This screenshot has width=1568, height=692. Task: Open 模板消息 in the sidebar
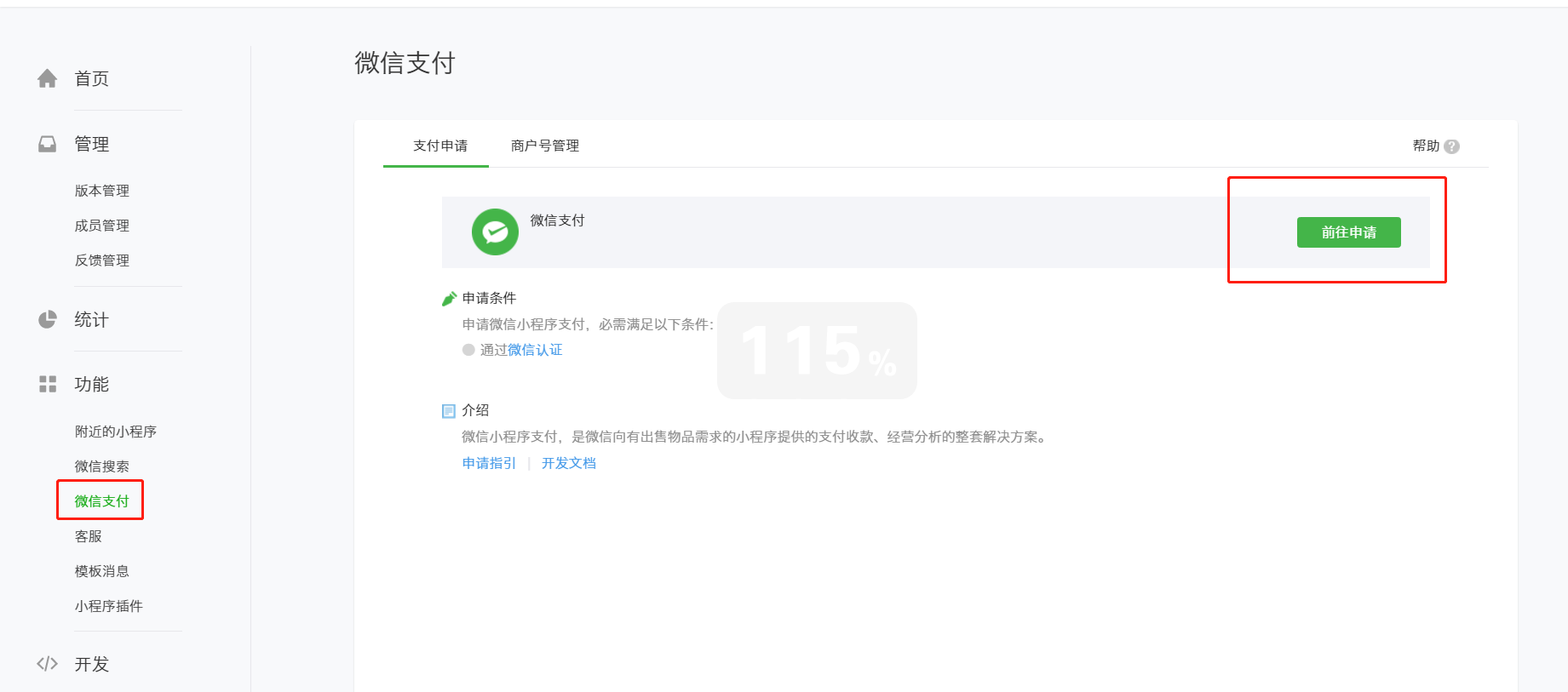pos(102,571)
